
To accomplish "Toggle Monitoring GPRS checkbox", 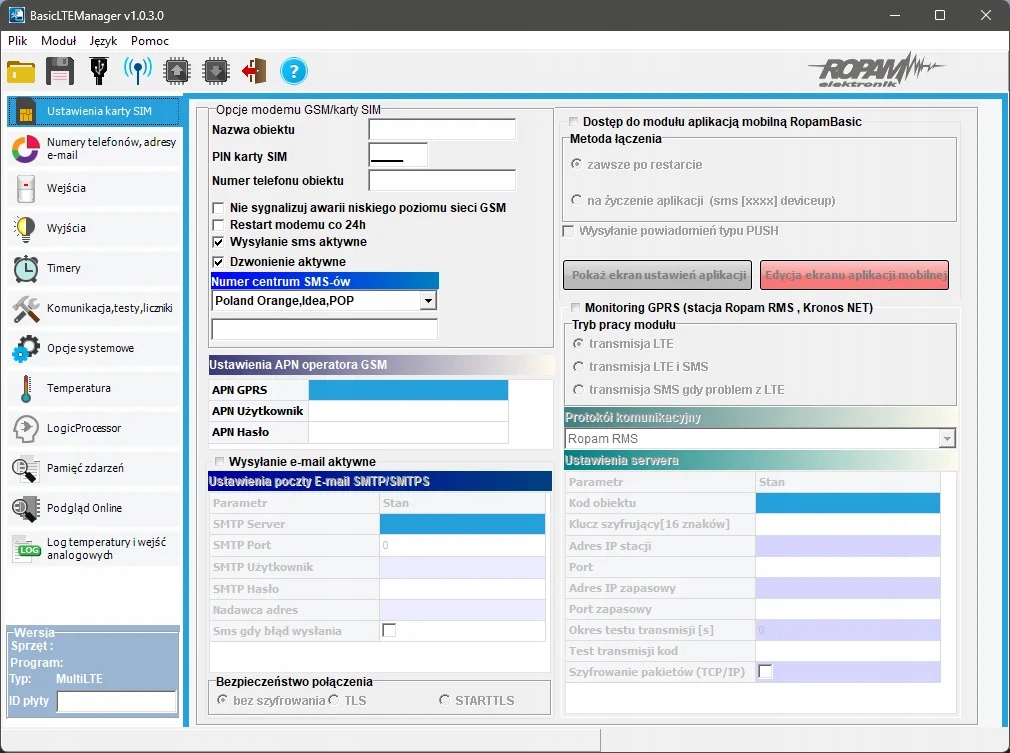I will click(575, 308).
